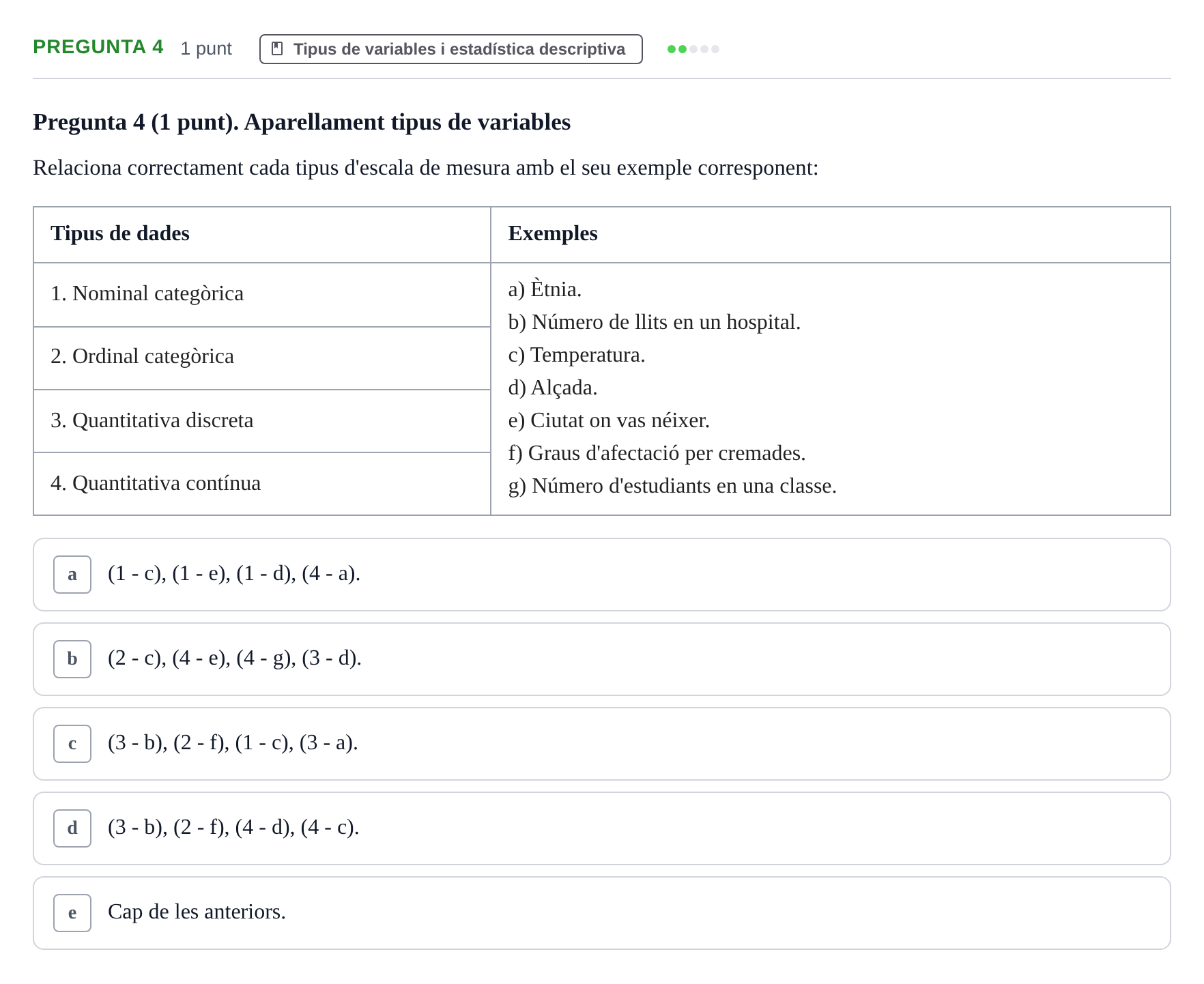Click example 'b) Número de llits en un hospital.'

pos(654,322)
